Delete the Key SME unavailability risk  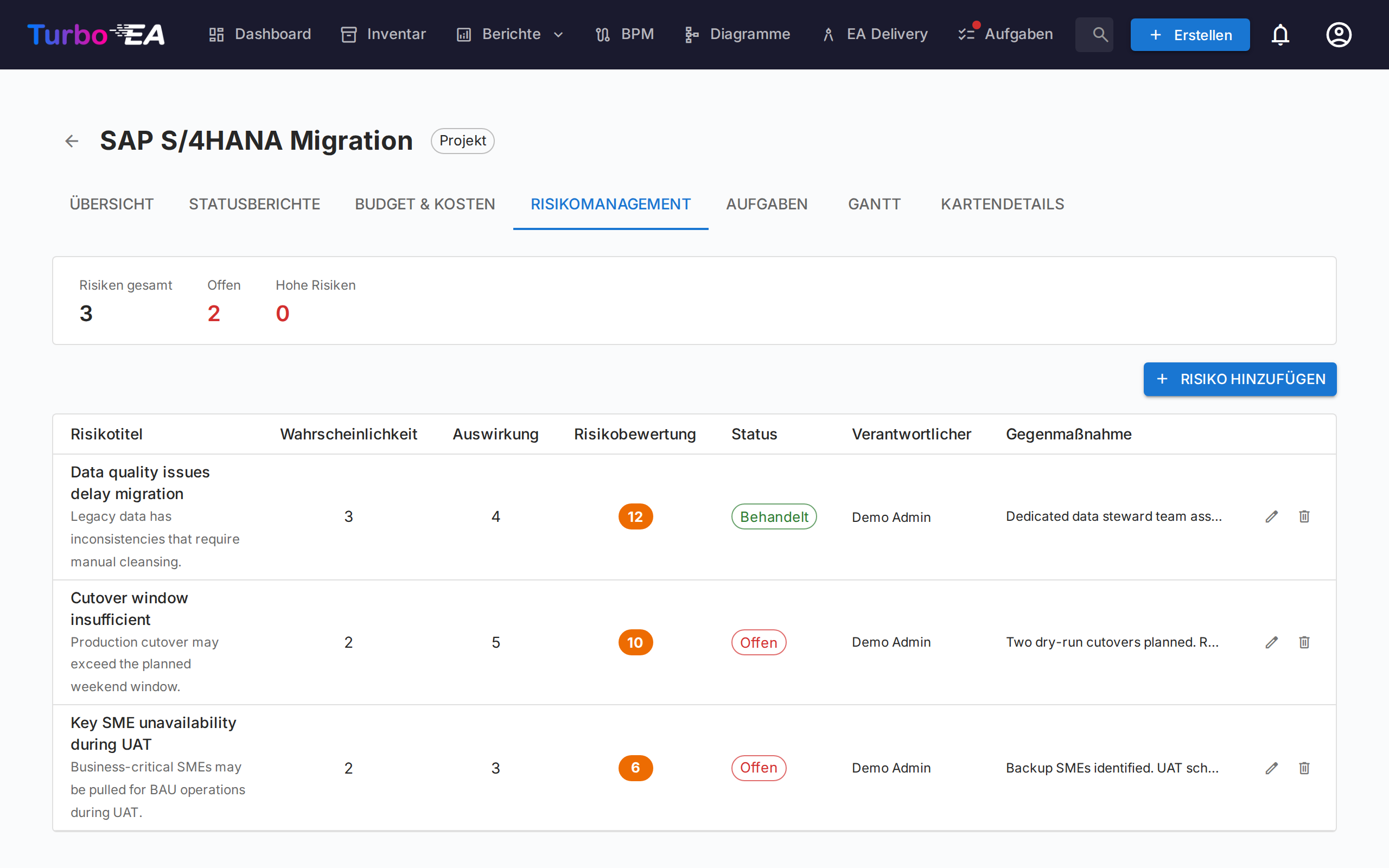(1304, 768)
